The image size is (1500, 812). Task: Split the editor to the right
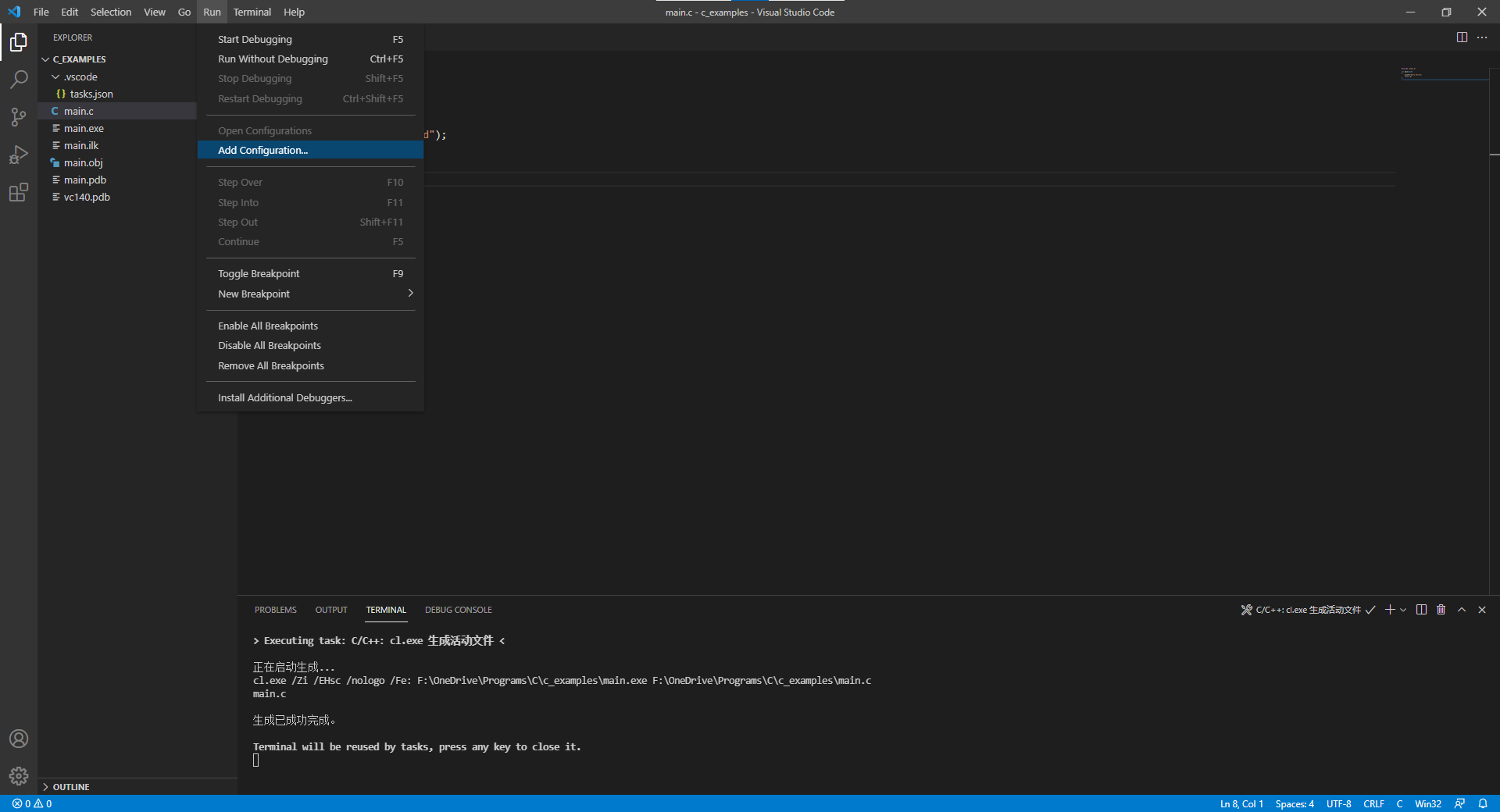(1462, 37)
